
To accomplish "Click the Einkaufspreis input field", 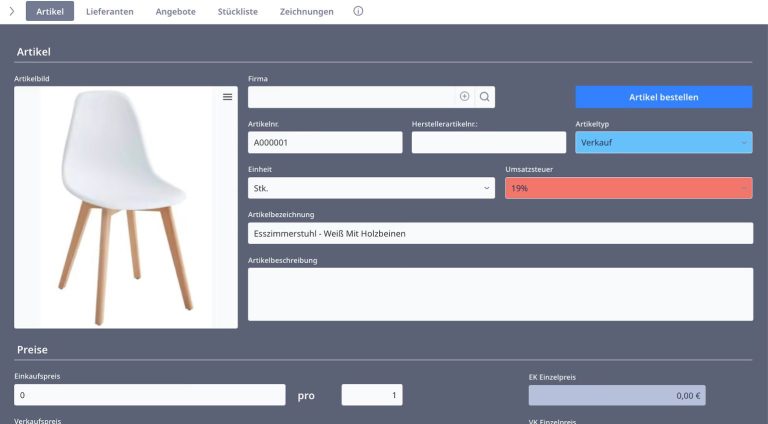I will (149, 395).
